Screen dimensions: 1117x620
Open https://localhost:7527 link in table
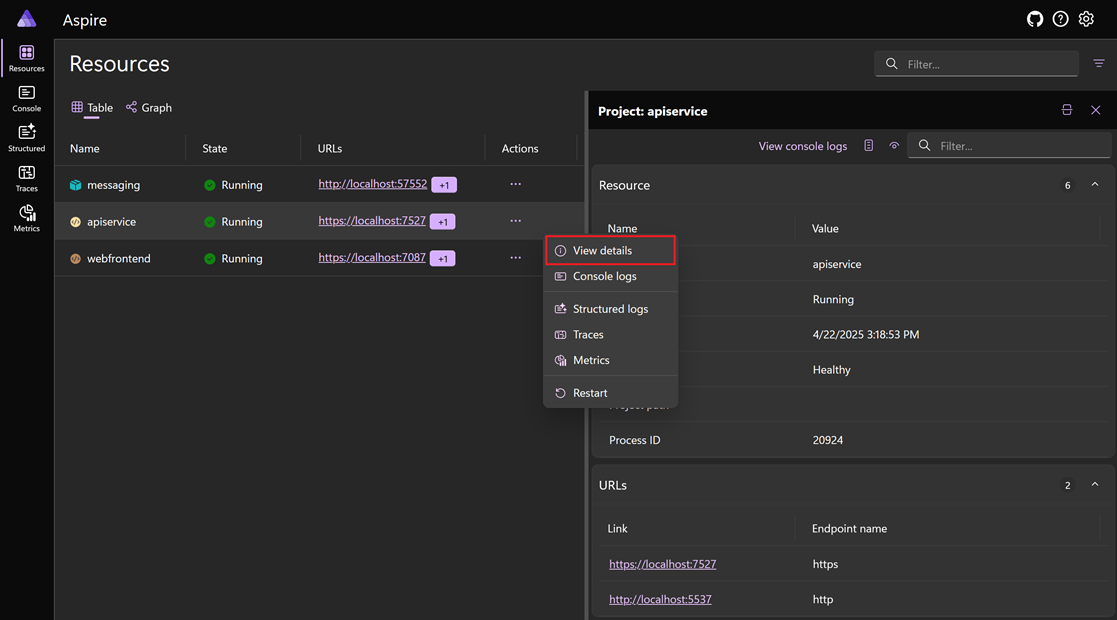[372, 221]
